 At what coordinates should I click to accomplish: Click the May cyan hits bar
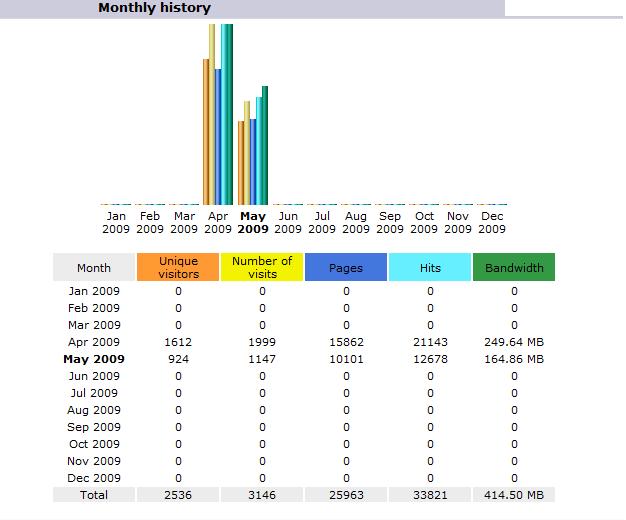click(x=259, y=151)
